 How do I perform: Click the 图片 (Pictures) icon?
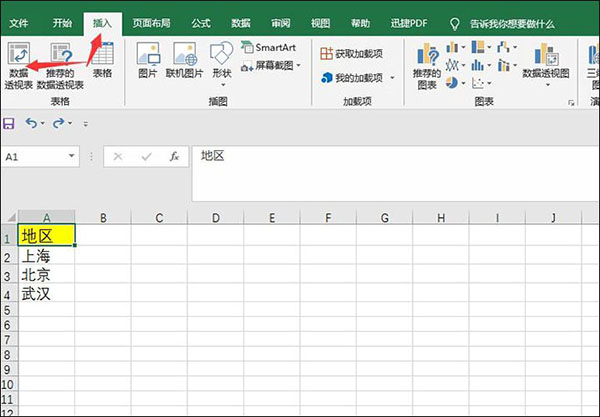click(147, 60)
